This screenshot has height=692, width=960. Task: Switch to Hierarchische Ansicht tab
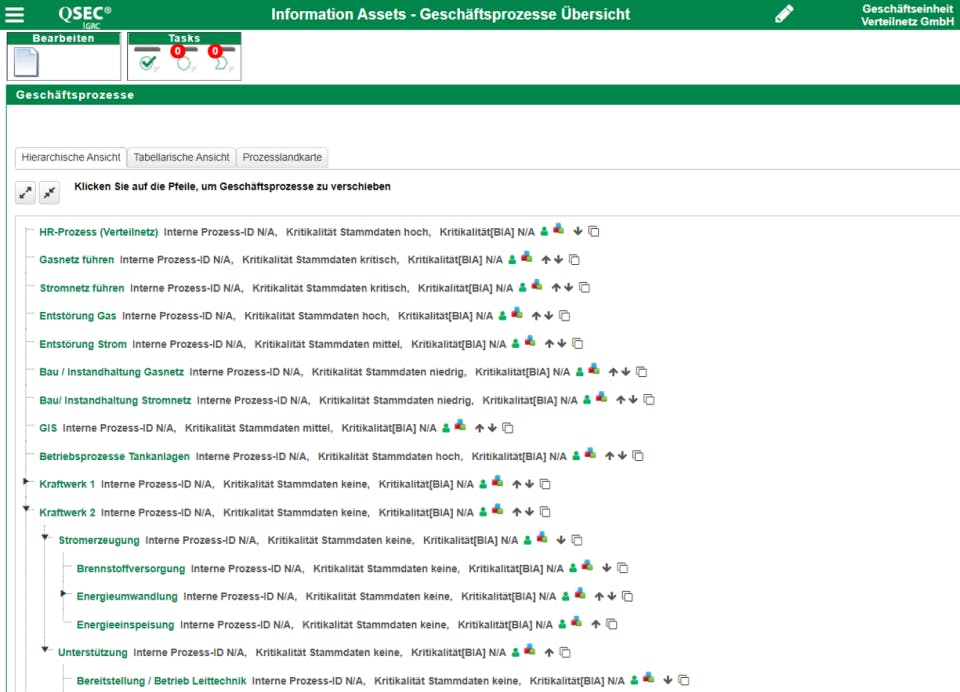[71, 157]
